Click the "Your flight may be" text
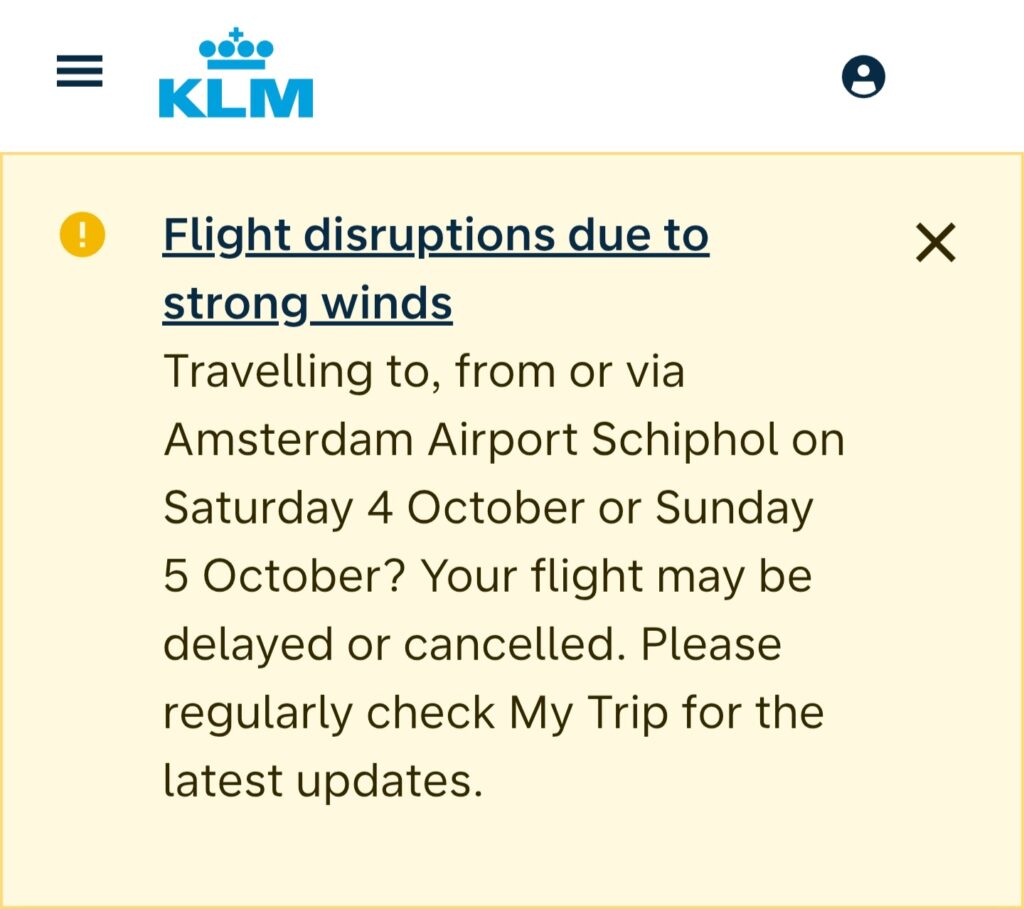1024x909 pixels. click(x=616, y=577)
